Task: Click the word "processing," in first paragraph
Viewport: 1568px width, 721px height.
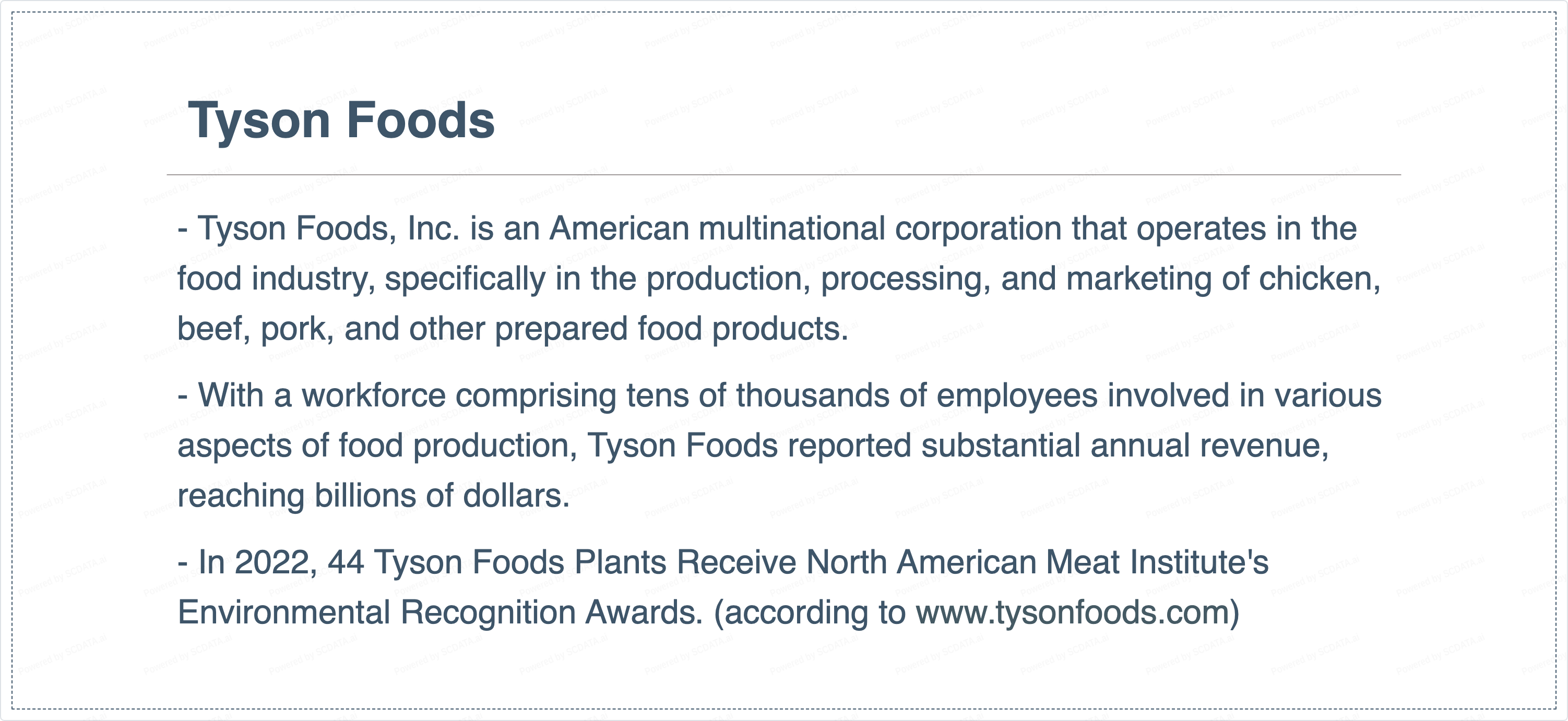Action: tap(905, 279)
